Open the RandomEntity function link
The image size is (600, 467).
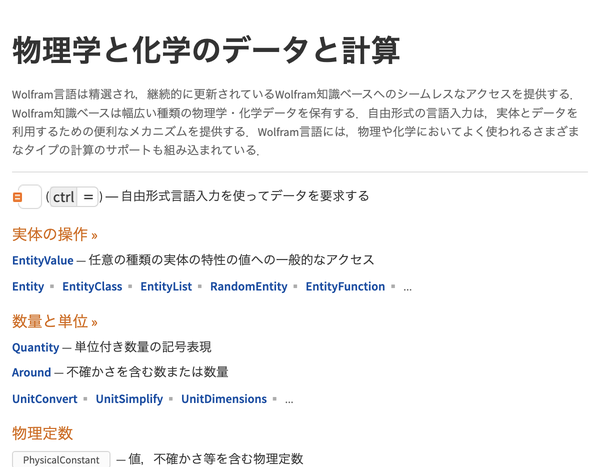(x=249, y=286)
